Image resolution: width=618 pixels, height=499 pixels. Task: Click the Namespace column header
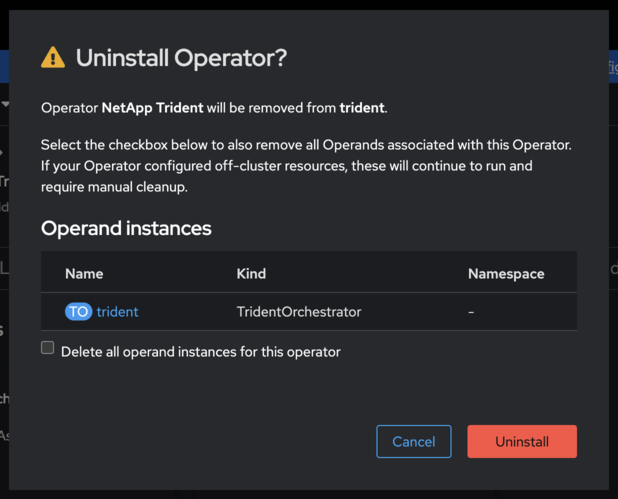506,273
